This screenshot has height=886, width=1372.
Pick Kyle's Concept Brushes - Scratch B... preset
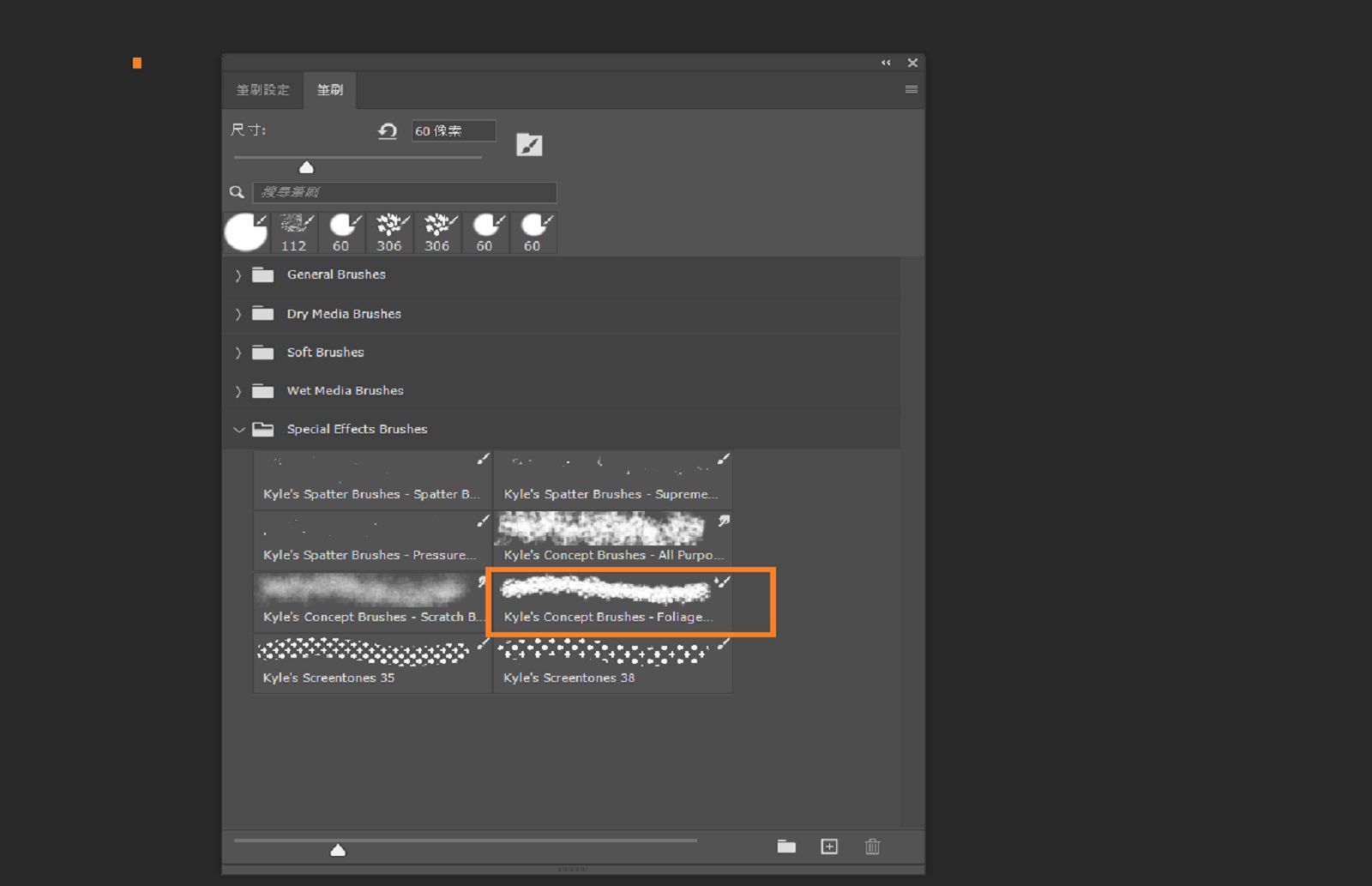373,602
